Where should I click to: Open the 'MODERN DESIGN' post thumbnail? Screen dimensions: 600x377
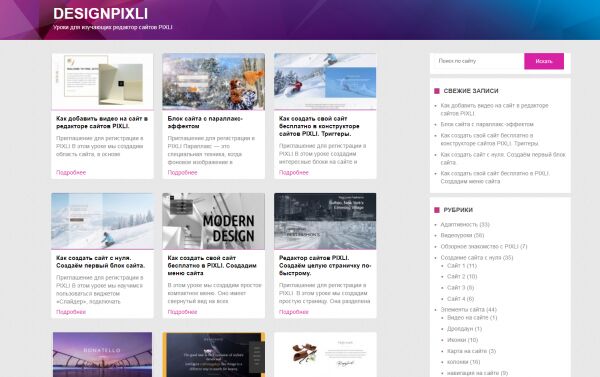(214, 221)
